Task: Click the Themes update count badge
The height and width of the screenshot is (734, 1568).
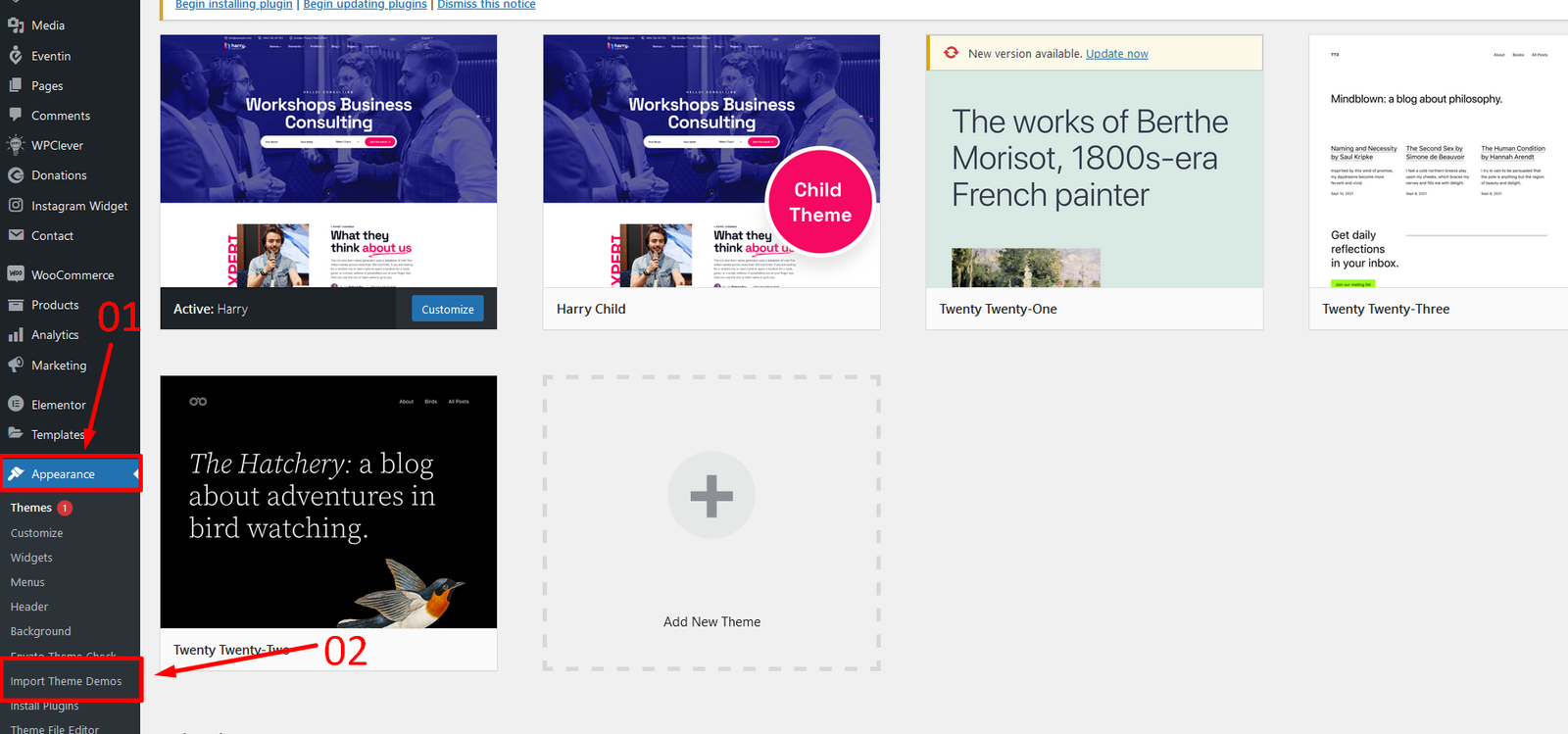Action: tap(65, 508)
